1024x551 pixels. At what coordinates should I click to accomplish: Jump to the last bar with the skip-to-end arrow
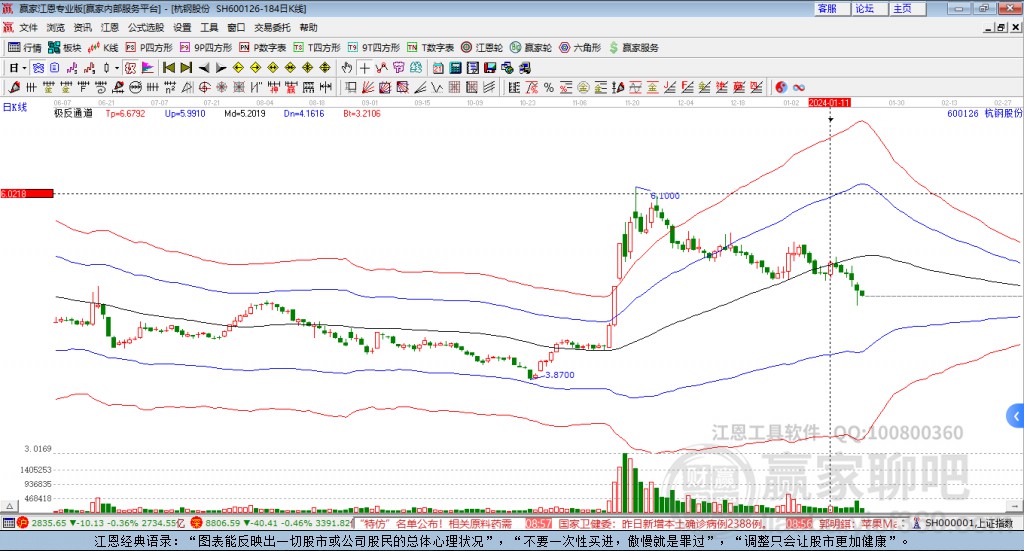pos(186,68)
